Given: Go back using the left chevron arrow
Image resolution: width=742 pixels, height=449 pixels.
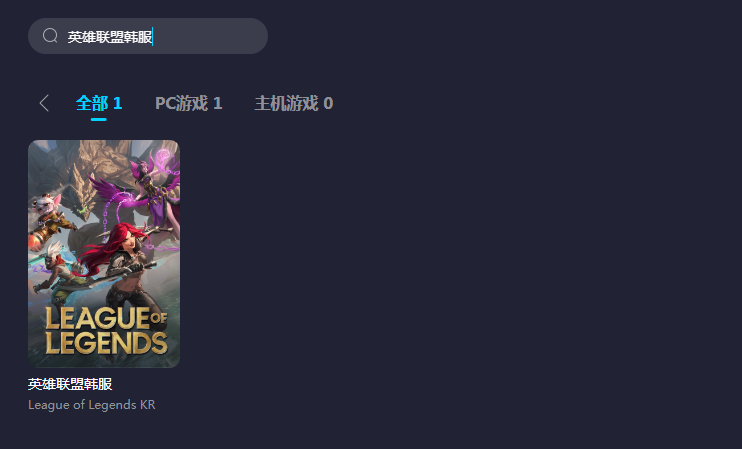Looking at the screenshot, I should click(44, 103).
